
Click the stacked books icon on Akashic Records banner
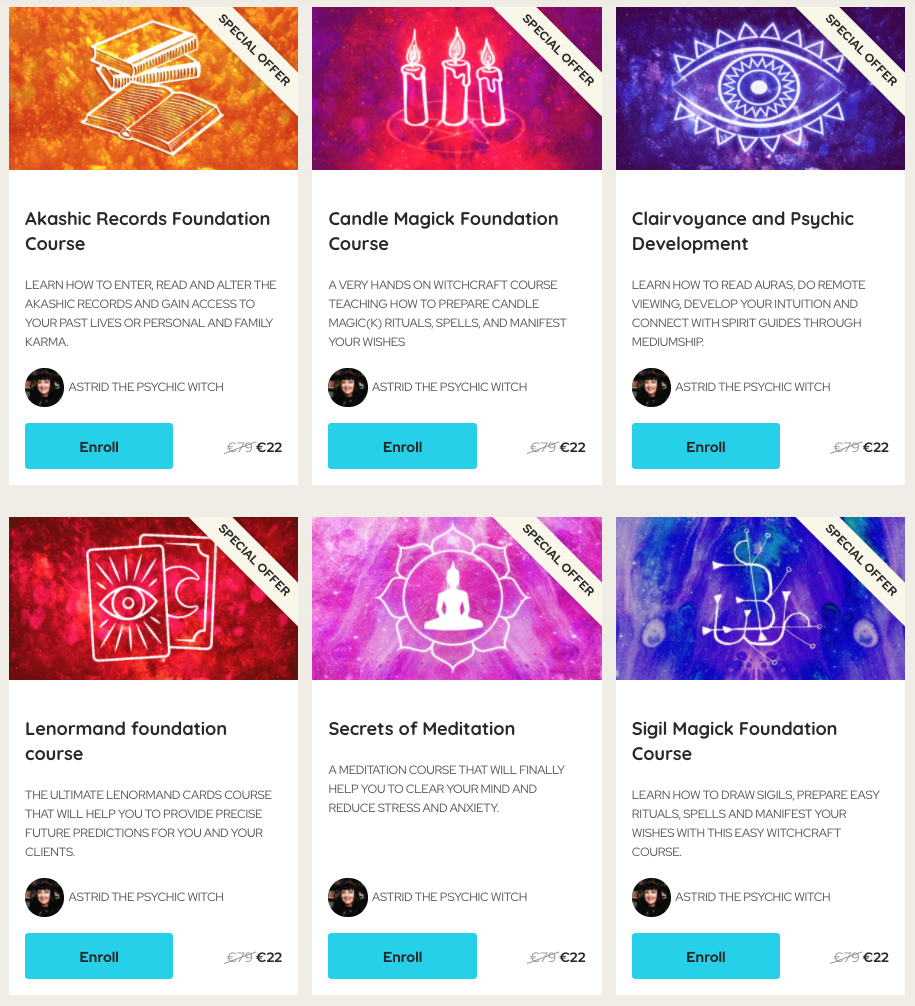point(153,87)
